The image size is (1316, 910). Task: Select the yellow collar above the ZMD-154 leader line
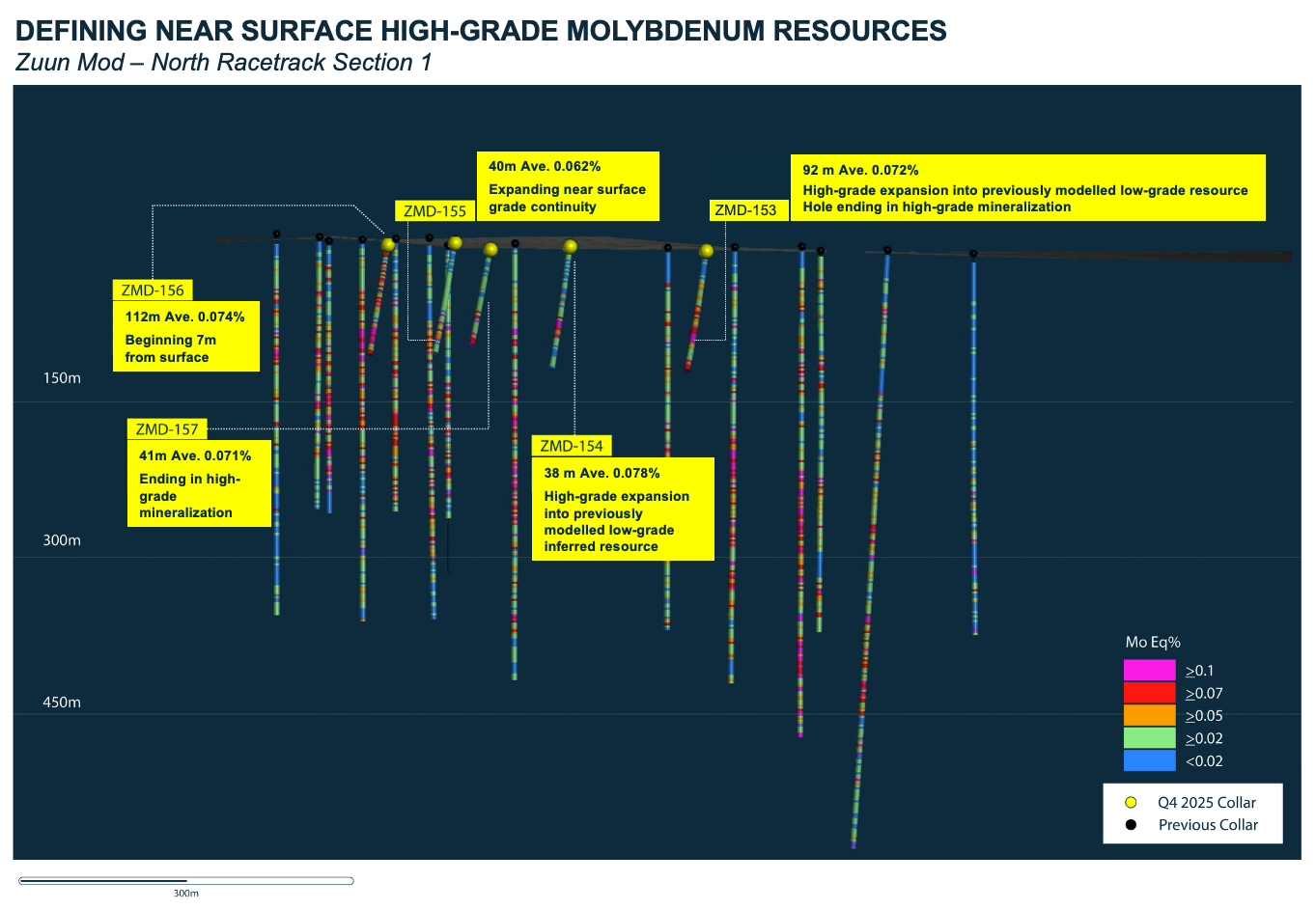pos(571,247)
